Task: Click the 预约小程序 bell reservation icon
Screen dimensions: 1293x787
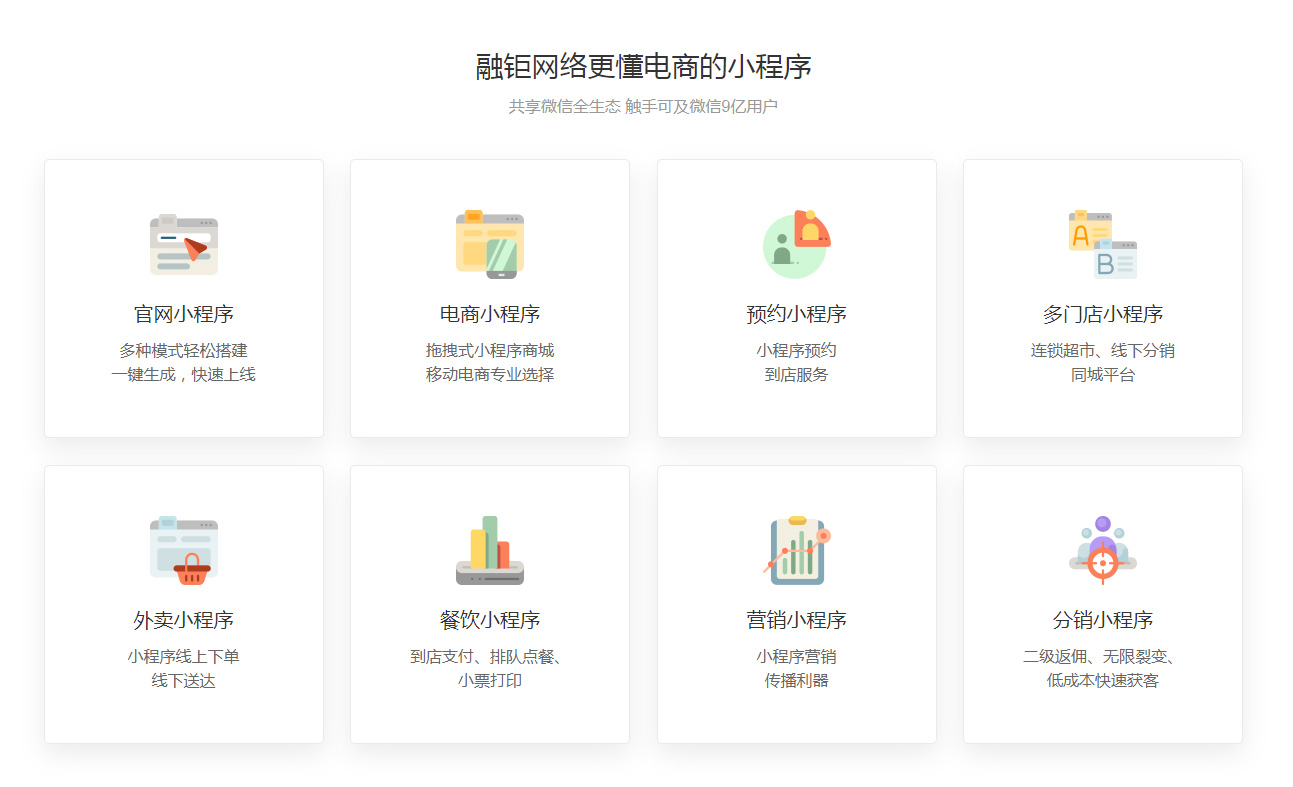Action: click(796, 245)
